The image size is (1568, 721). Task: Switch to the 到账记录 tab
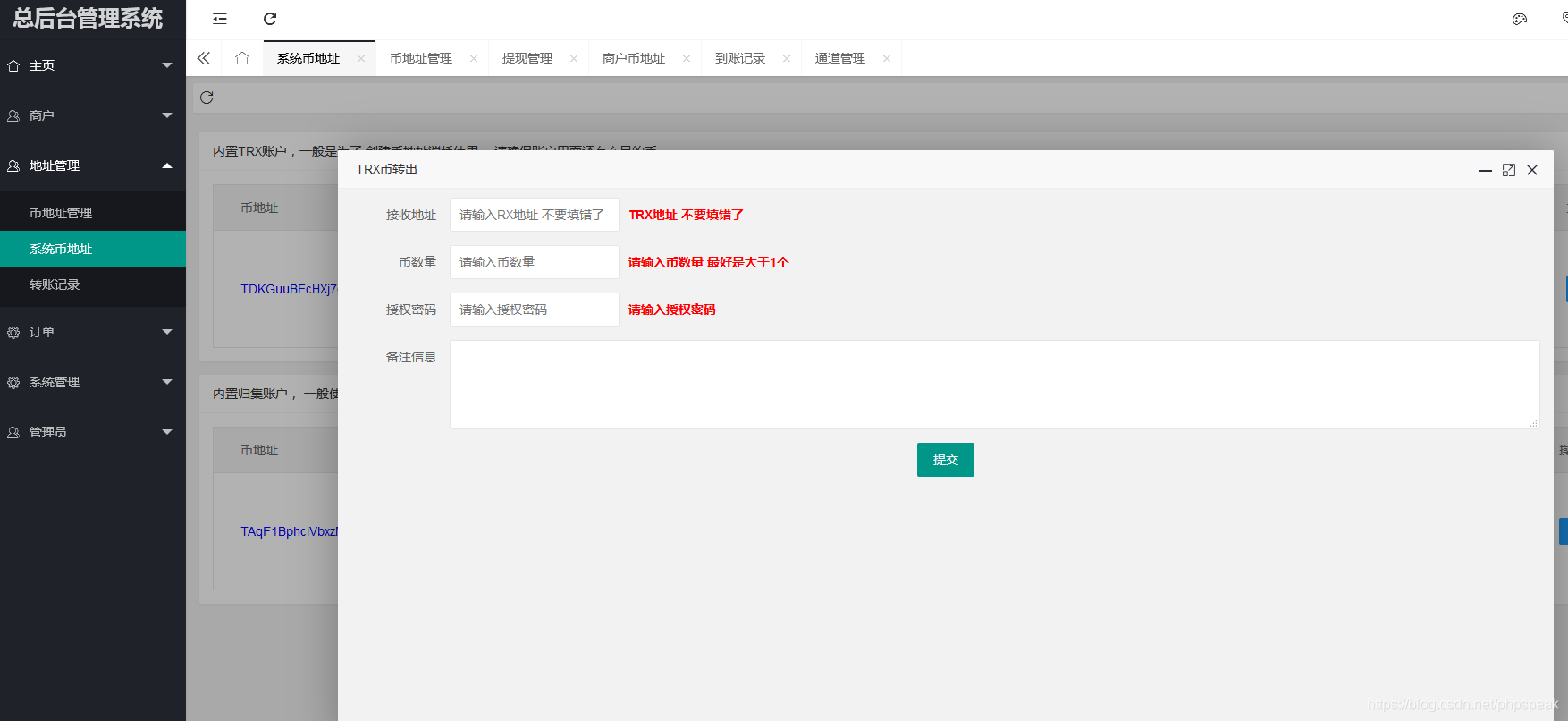point(740,58)
